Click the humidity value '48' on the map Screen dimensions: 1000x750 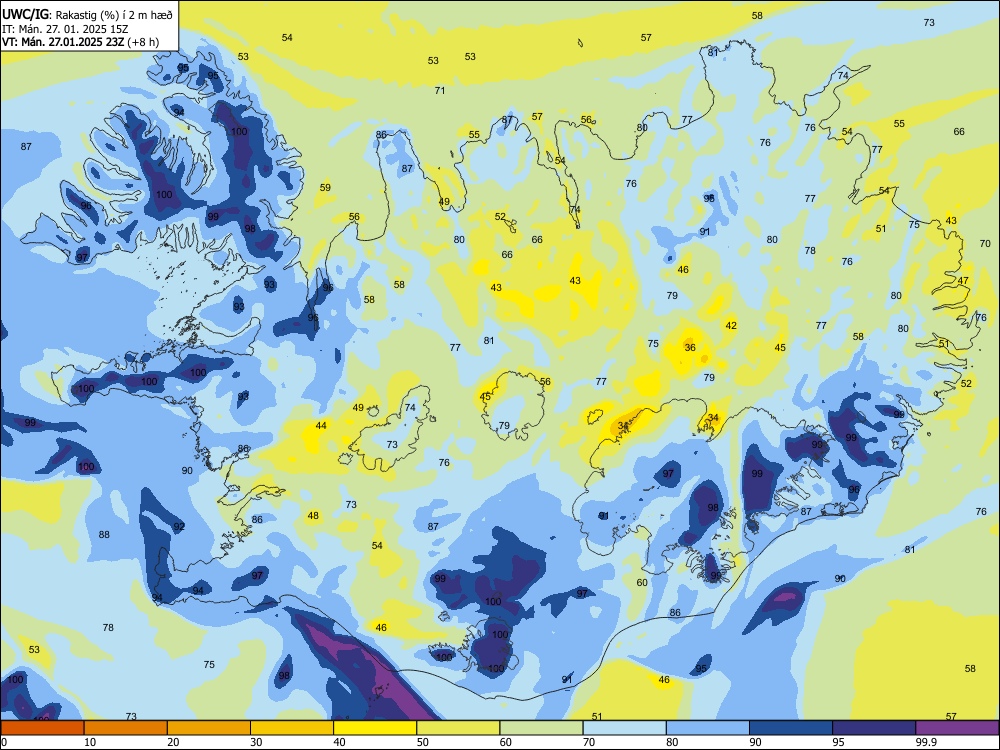313,515
